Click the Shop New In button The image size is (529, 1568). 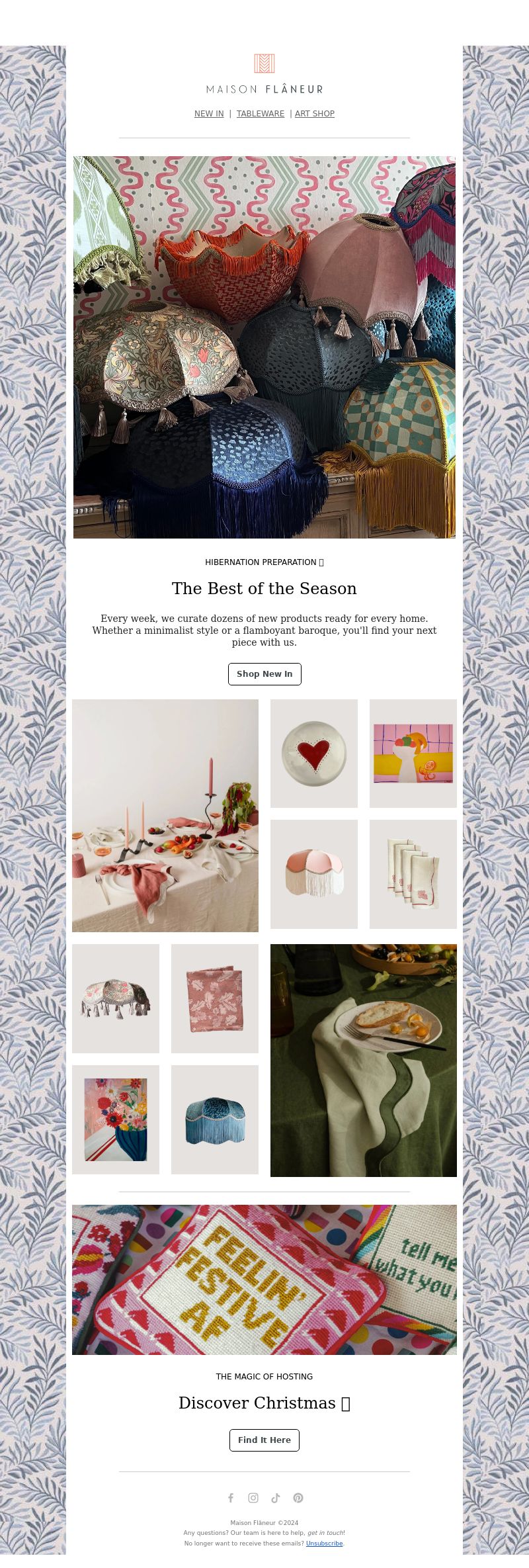tap(264, 674)
